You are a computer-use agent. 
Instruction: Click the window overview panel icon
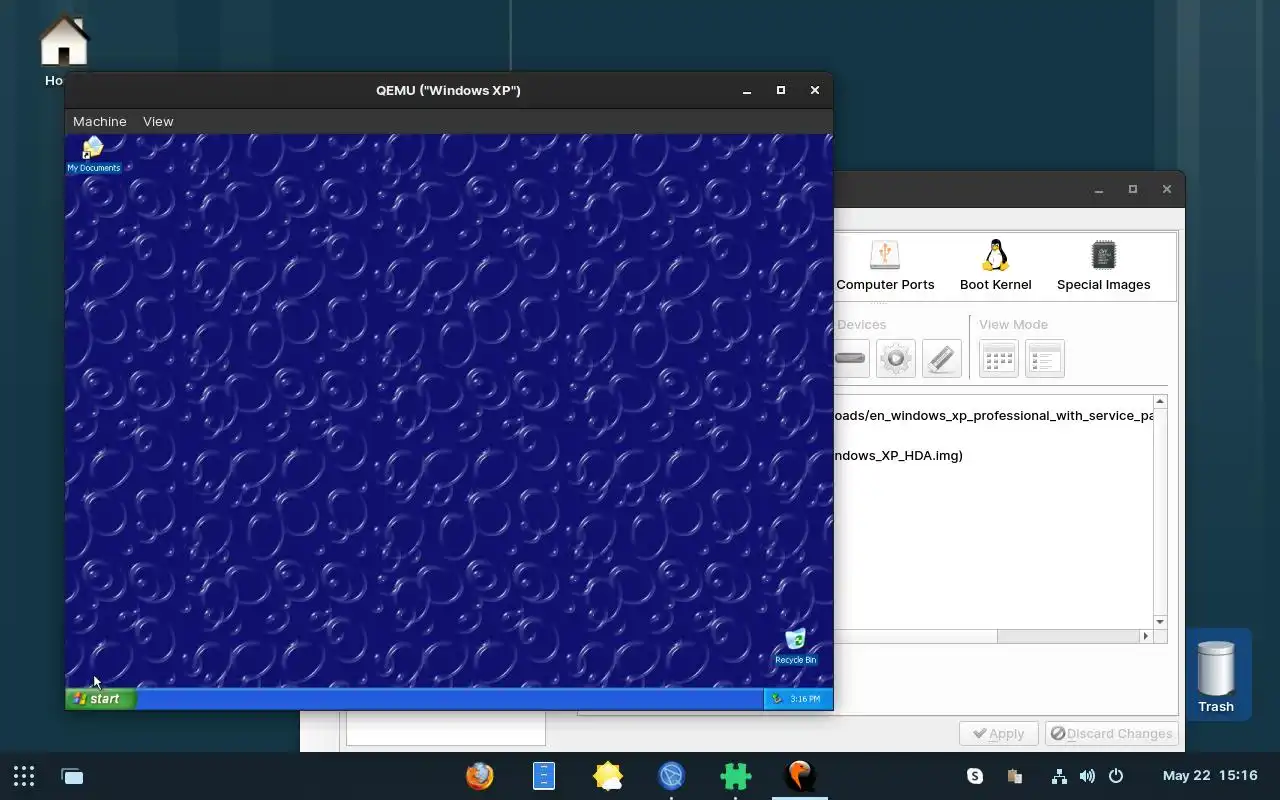tap(72, 776)
